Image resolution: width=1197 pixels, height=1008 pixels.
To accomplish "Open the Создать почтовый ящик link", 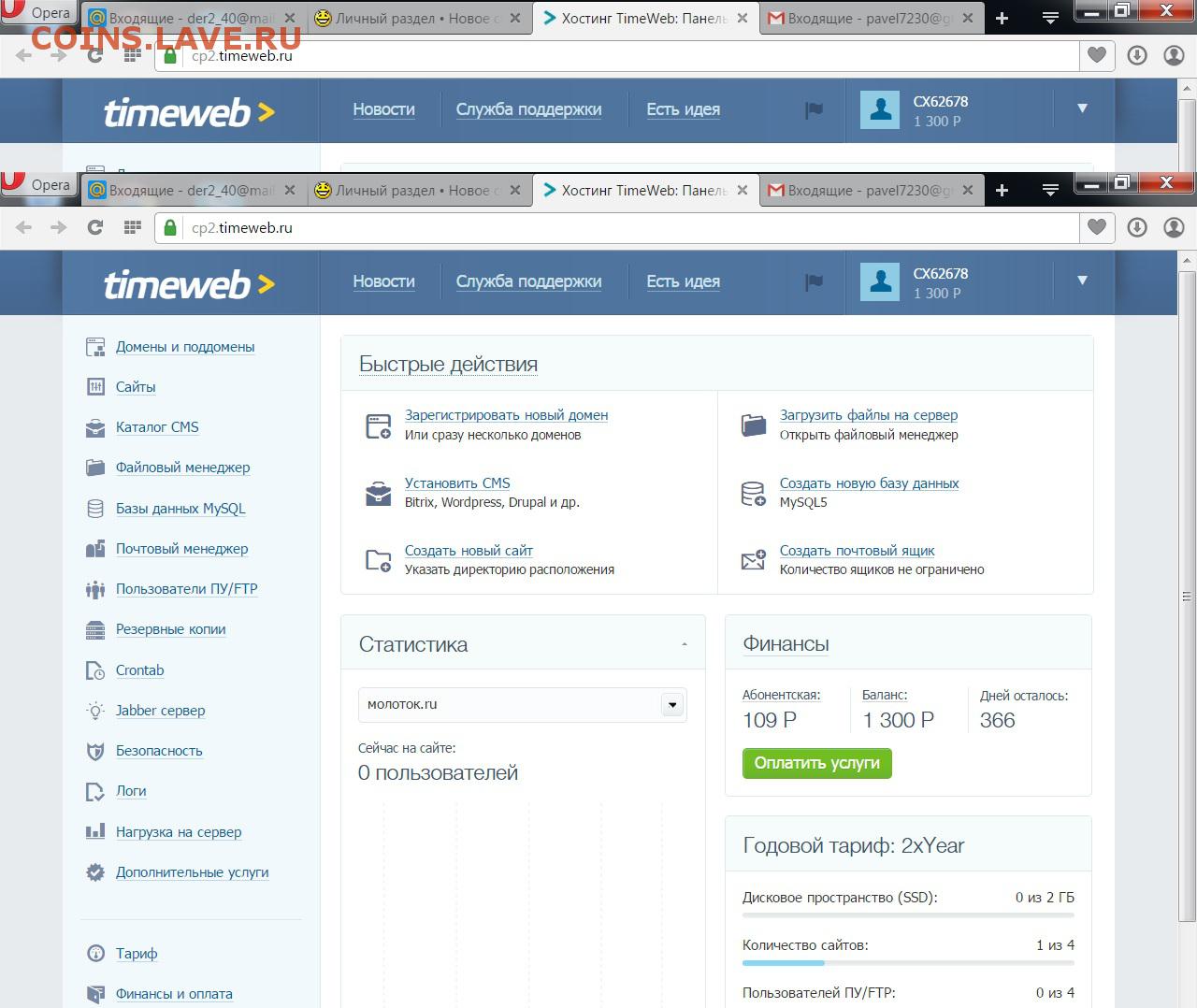I will tap(858, 551).
